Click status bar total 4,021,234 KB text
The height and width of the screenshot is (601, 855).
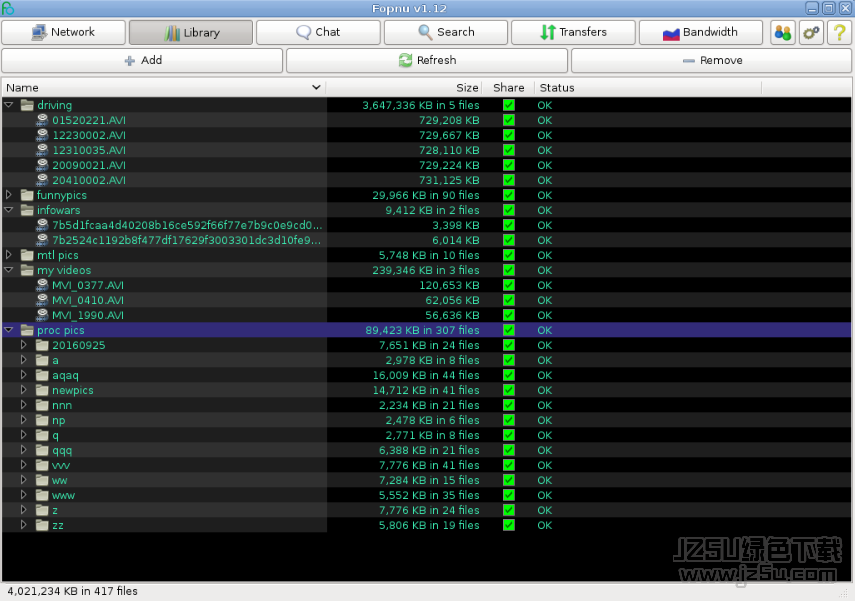(x=72, y=591)
